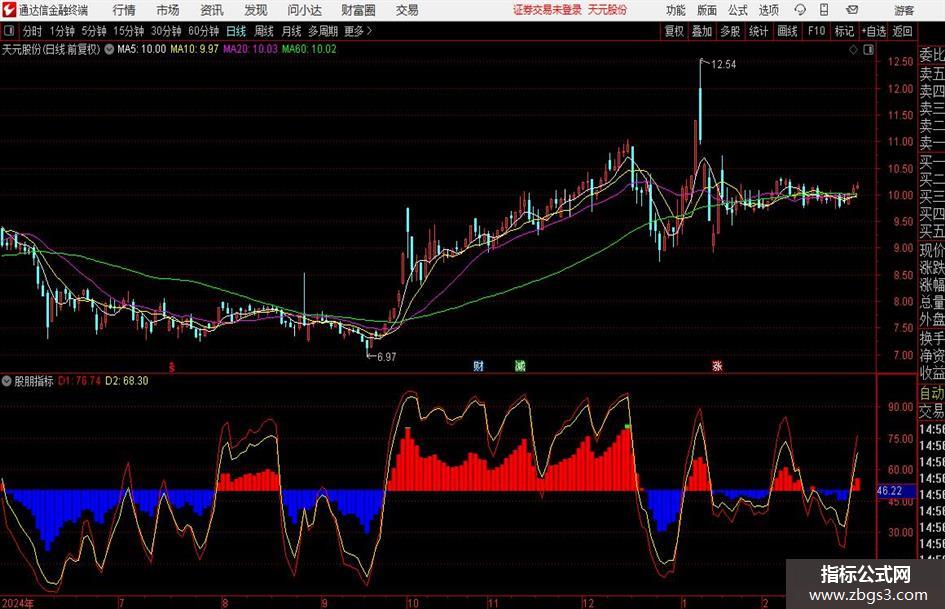This screenshot has height=609, width=945.
Task: Click the 天元股份 title link
Action: point(607,10)
